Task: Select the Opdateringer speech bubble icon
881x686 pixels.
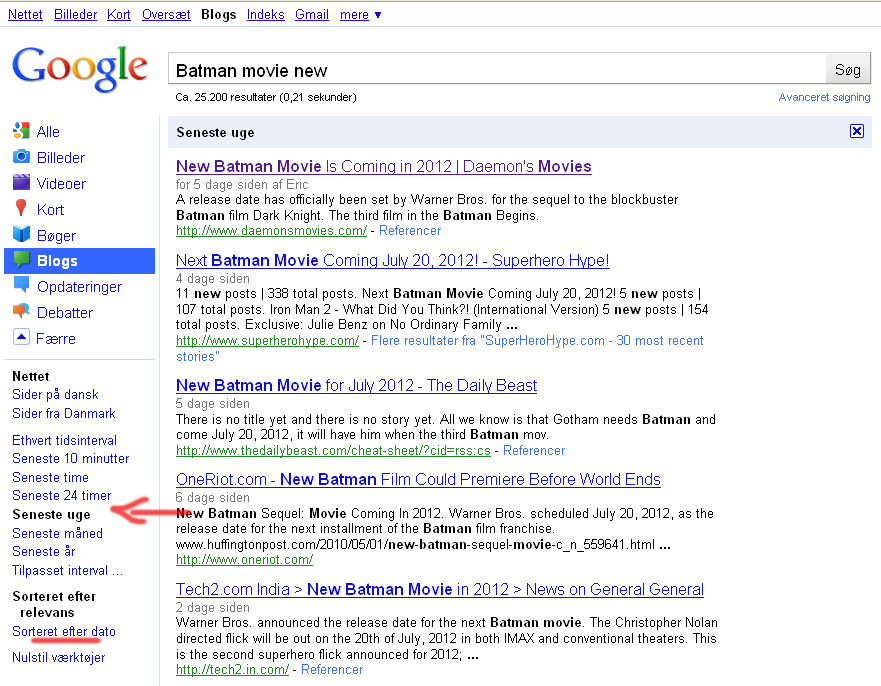Action: coord(21,286)
